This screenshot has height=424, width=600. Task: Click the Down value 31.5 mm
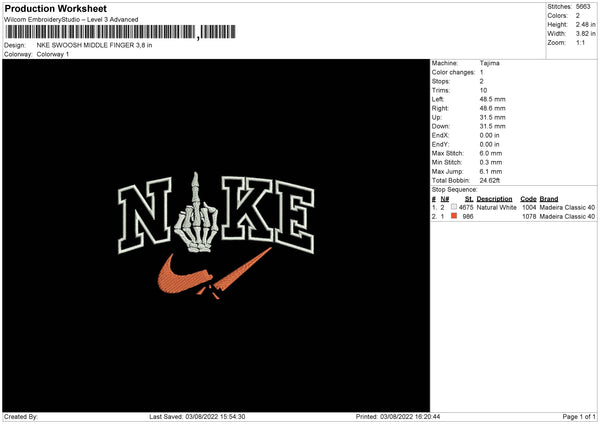pos(492,126)
